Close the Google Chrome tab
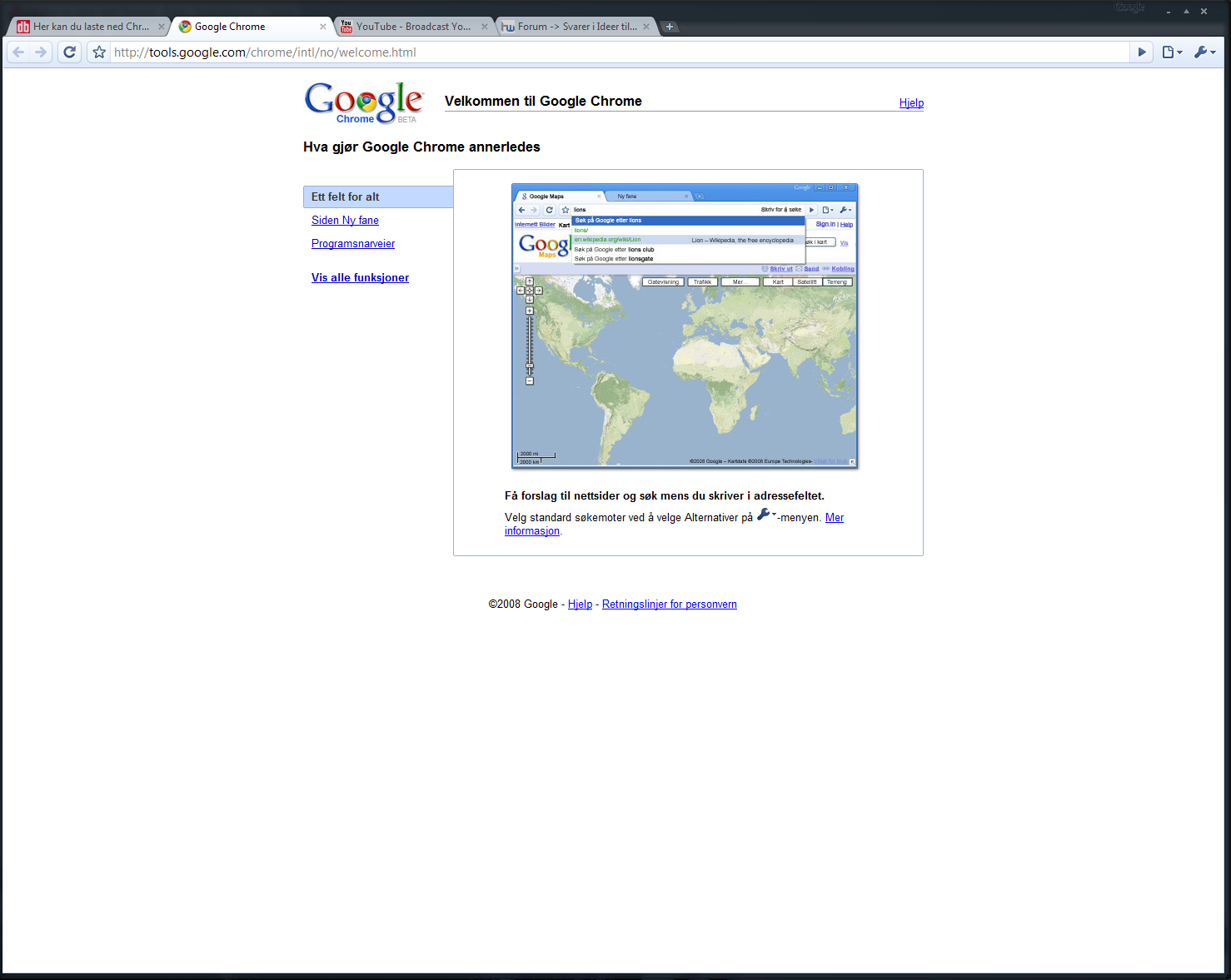 (323, 27)
